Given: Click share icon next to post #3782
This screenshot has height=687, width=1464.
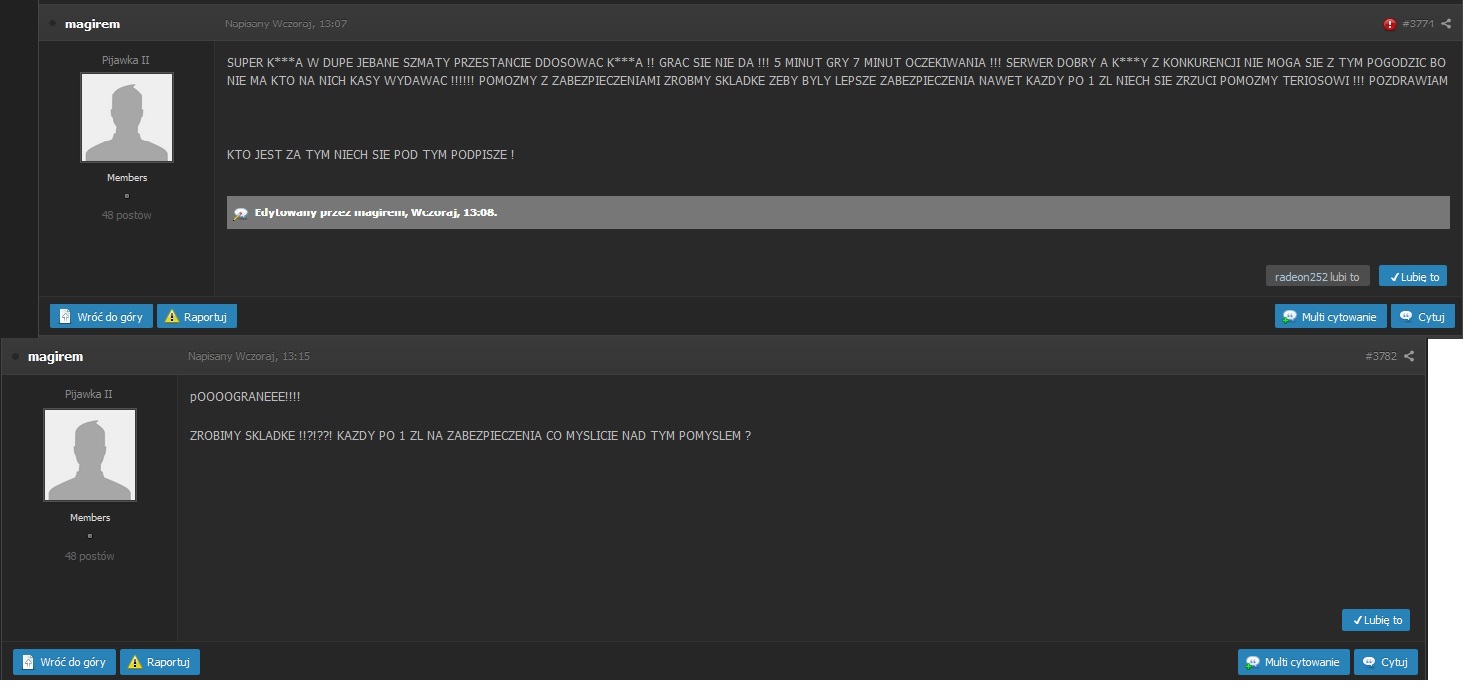Looking at the screenshot, I should (1409, 356).
